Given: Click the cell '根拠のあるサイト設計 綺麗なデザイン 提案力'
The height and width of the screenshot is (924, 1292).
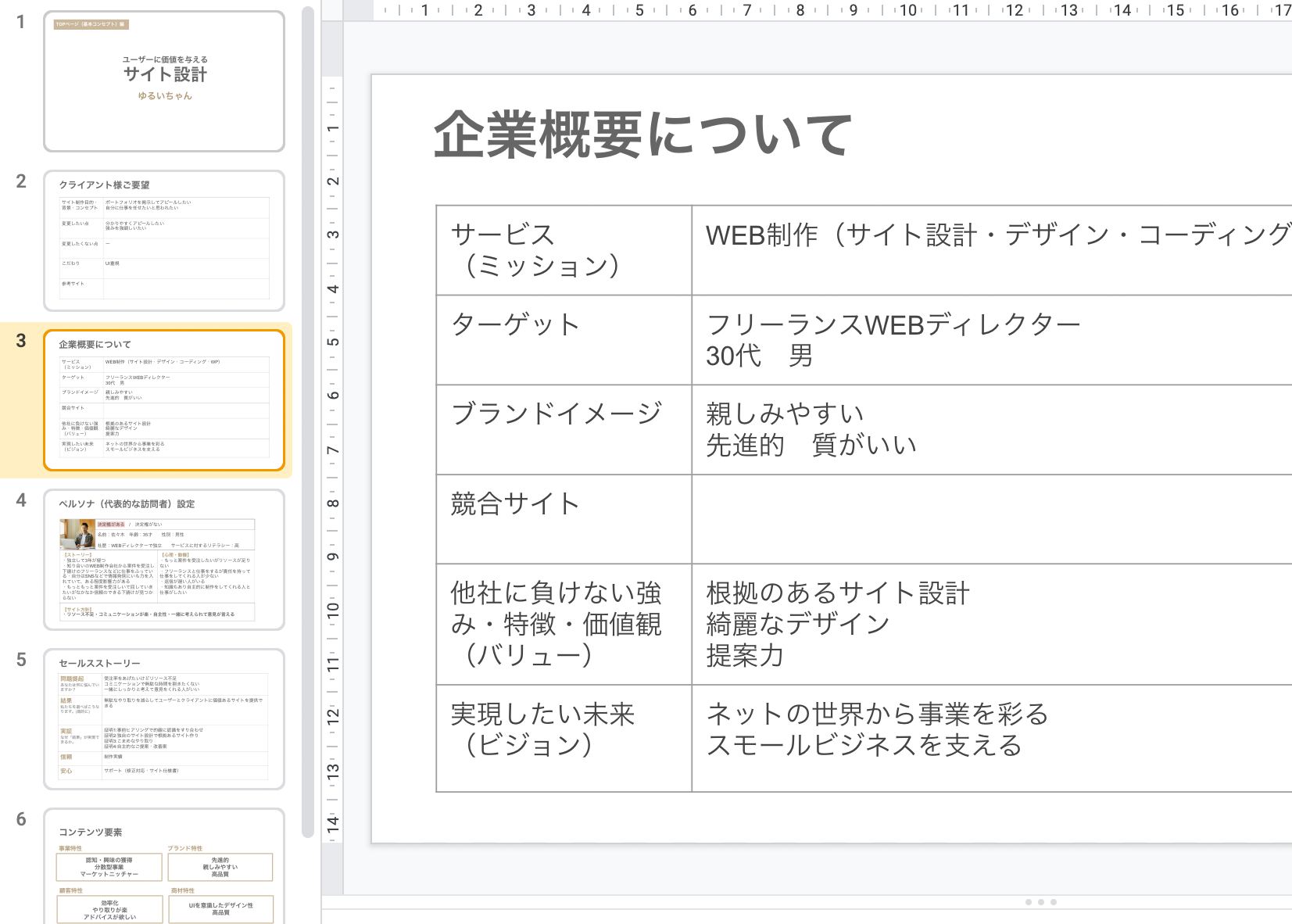Looking at the screenshot, I should tap(992, 625).
